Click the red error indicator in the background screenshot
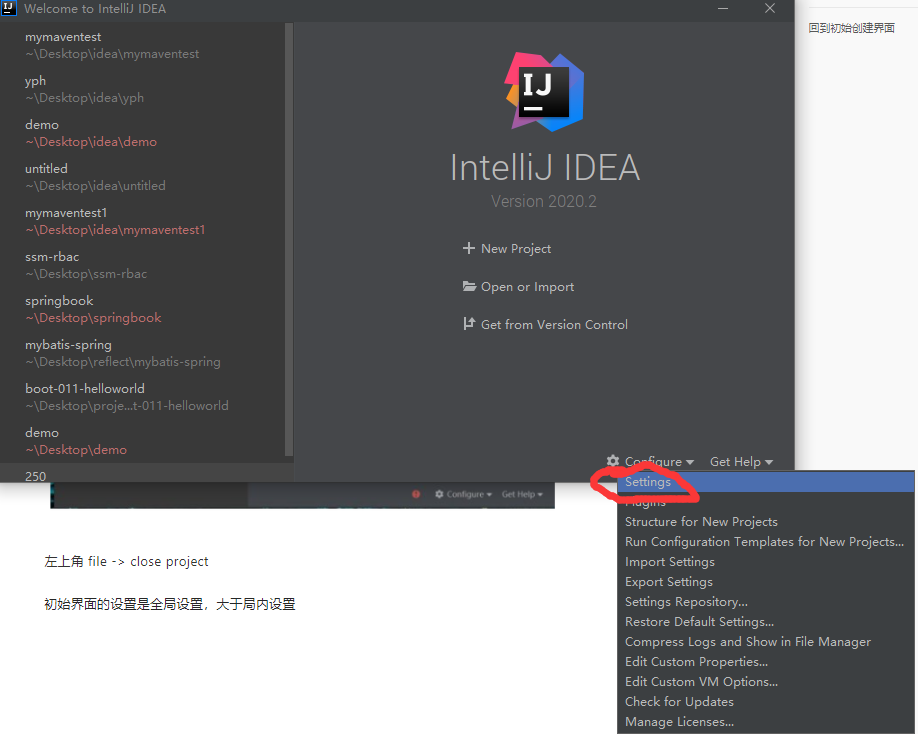The height and width of the screenshot is (734, 918). click(416, 494)
